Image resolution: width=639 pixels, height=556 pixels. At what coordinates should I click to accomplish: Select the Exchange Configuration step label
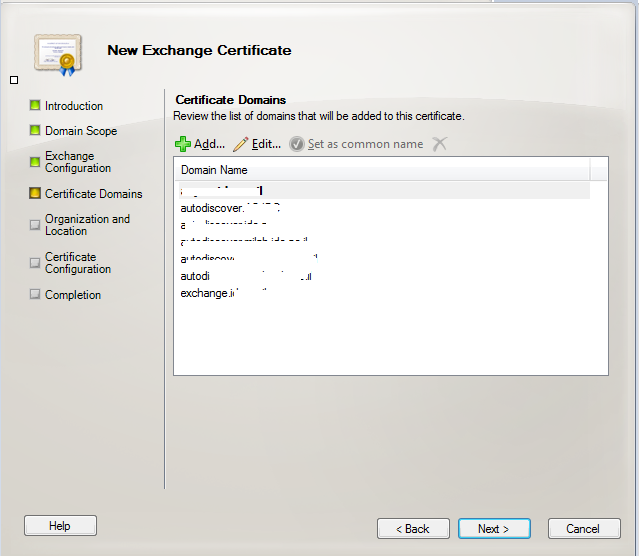78,162
